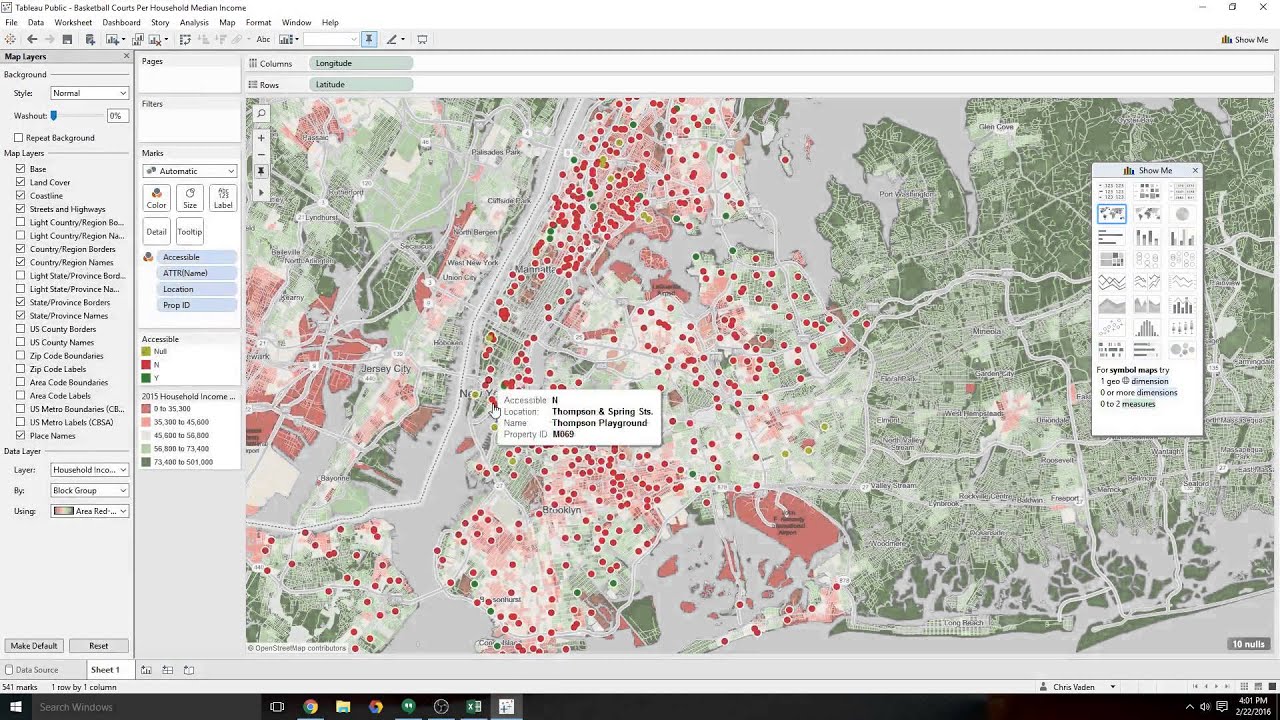
Task: Enable the Area Code Labels layer
Action: (x=21, y=395)
